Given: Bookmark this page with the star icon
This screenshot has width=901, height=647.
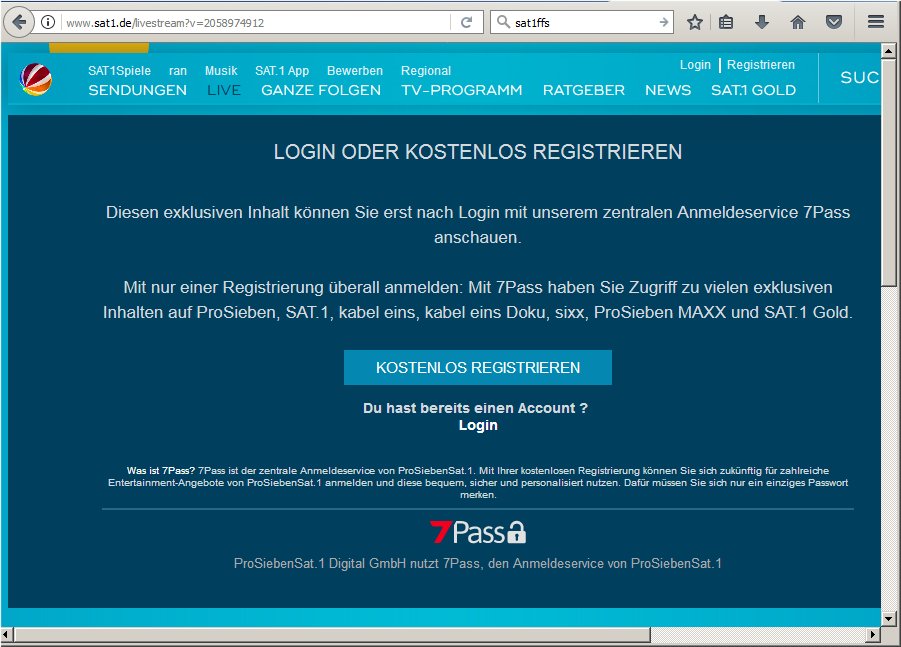Looking at the screenshot, I should (x=695, y=22).
